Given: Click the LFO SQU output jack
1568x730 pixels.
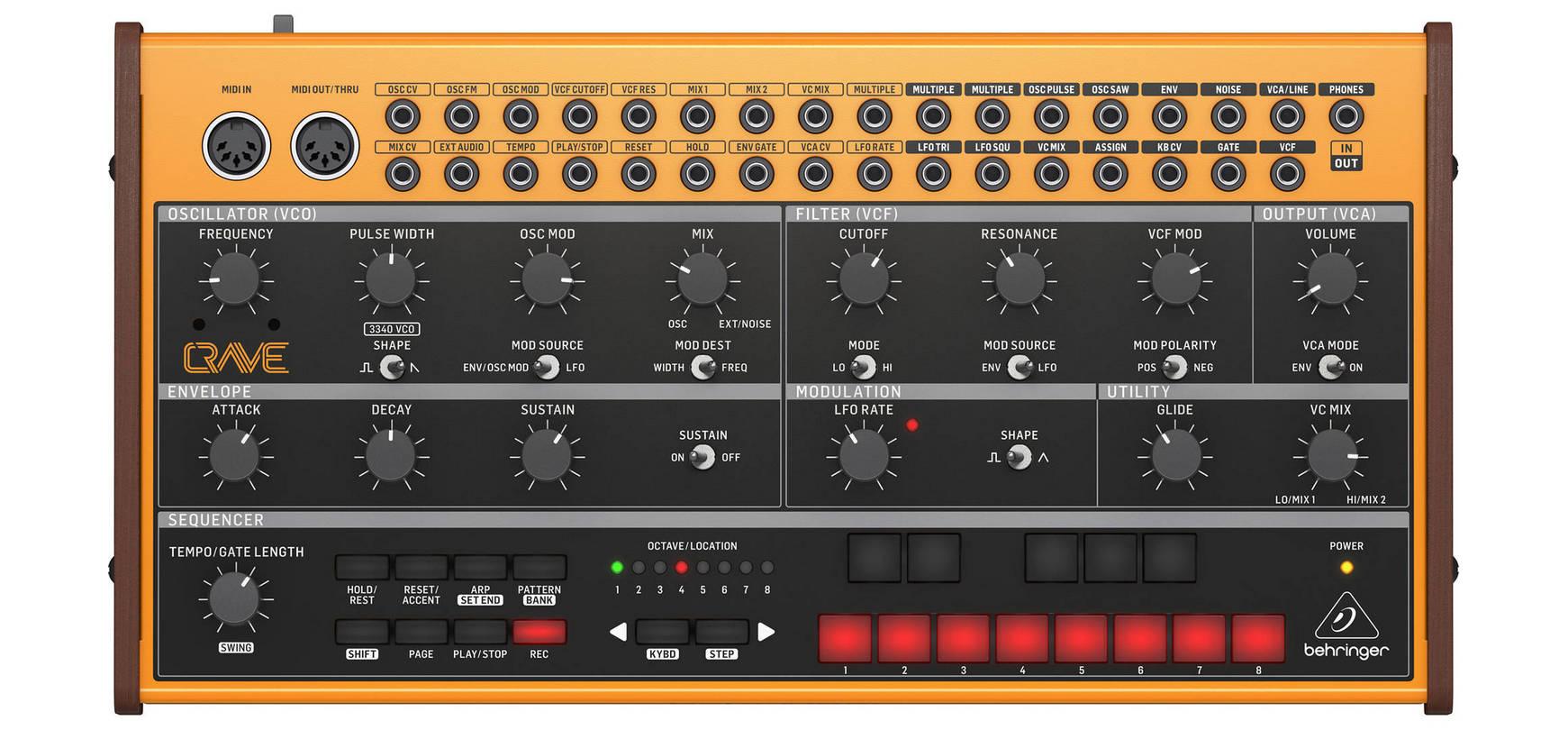Looking at the screenshot, I should (x=992, y=174).
